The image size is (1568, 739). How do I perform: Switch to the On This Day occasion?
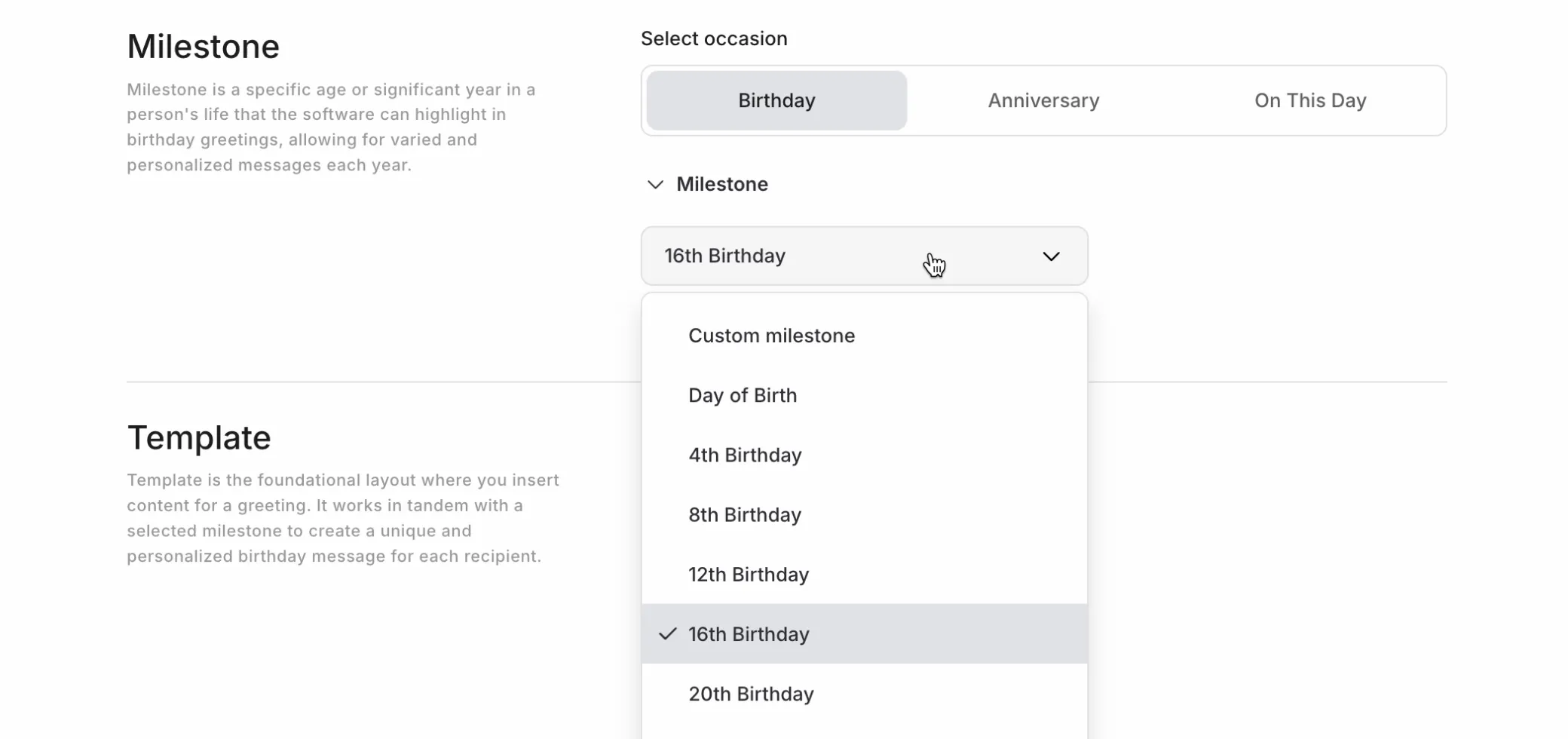tap(1310, 100)
